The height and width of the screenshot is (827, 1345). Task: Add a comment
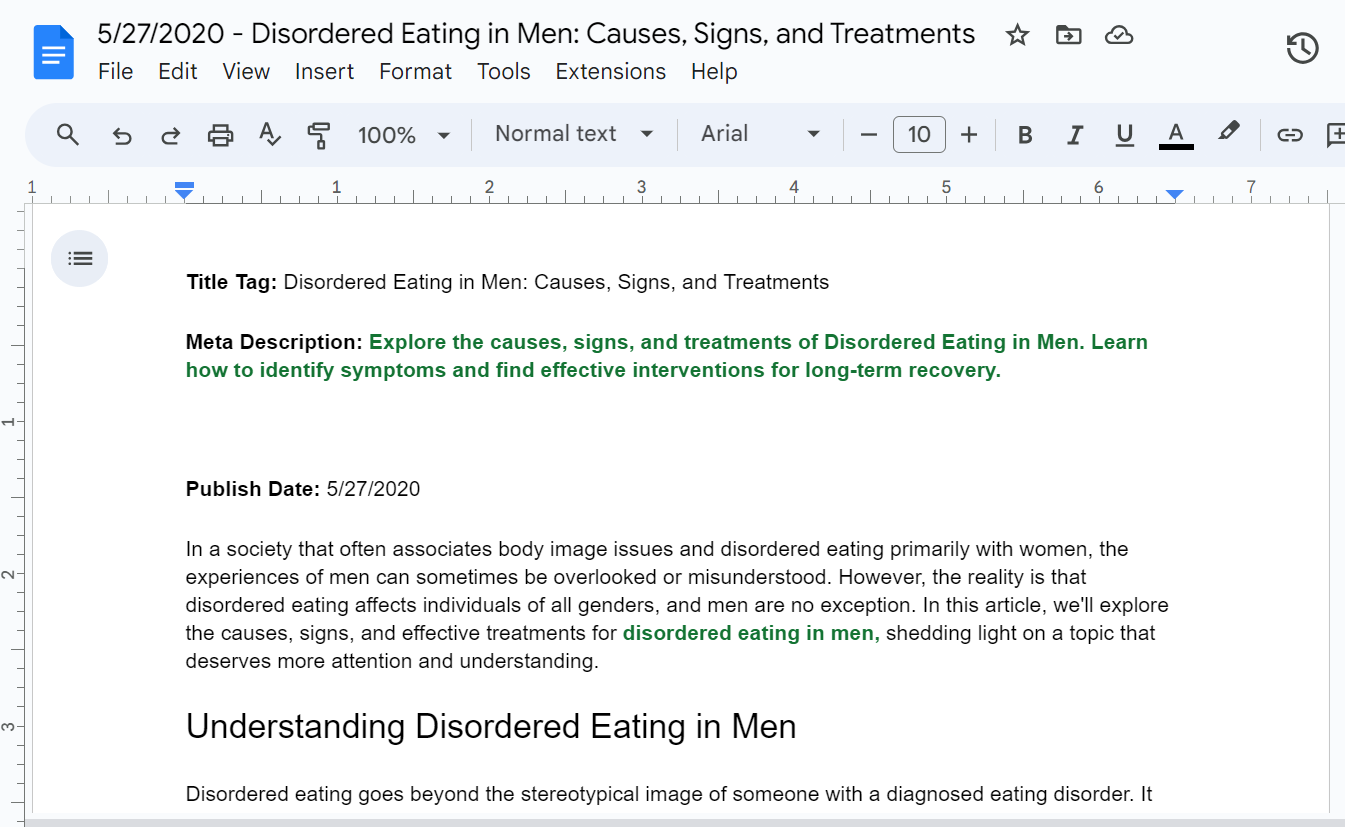tap(1335, 135)
